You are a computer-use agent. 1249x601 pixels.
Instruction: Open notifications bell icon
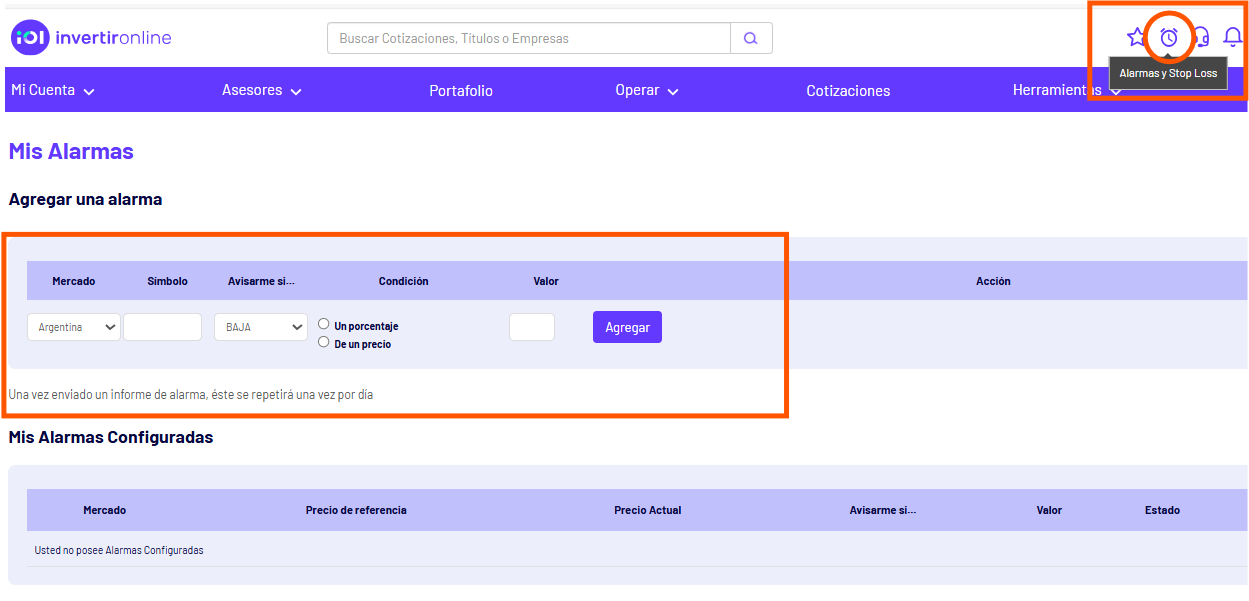pyautogui.click(x=1232, y=38)
